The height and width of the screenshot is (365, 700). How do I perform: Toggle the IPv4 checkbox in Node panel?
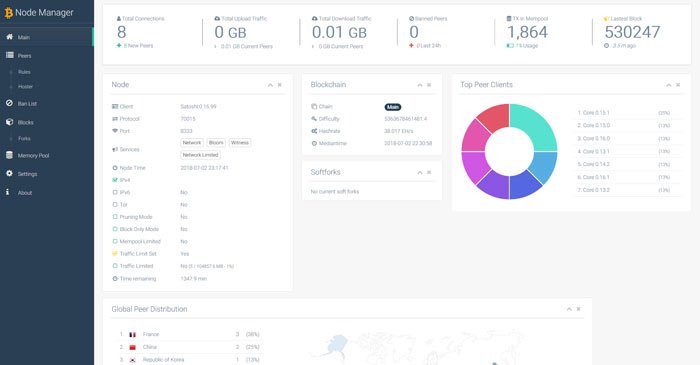click(x=115, y=180)
